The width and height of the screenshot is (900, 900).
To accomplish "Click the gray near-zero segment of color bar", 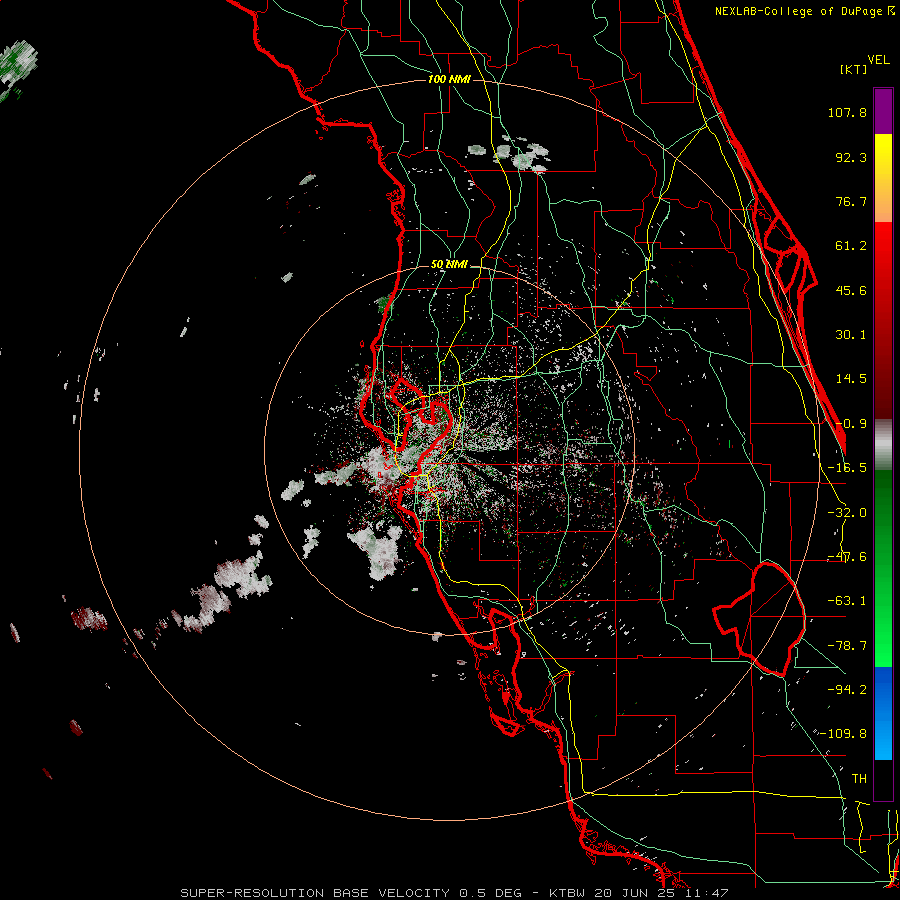I will tap(883, 445).
